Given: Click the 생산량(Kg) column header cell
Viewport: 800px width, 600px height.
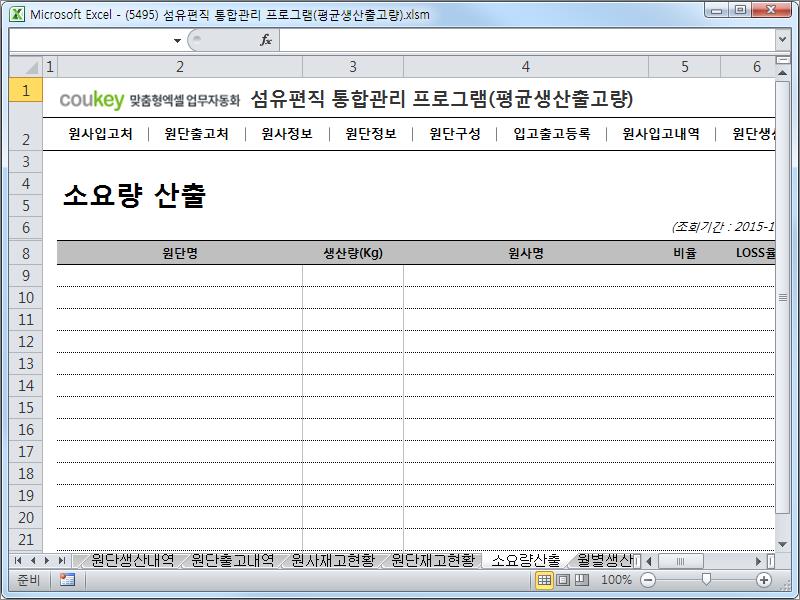Looking at the screenshot, I should click(353, 253).
